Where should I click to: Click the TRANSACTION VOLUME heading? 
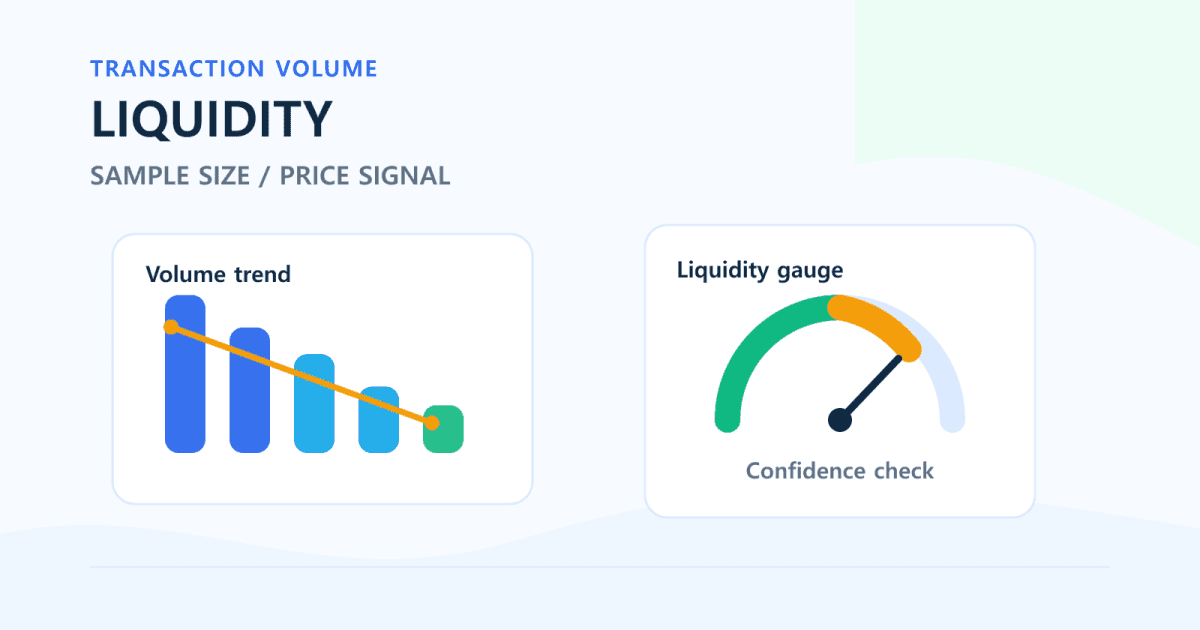coord(234,69)
